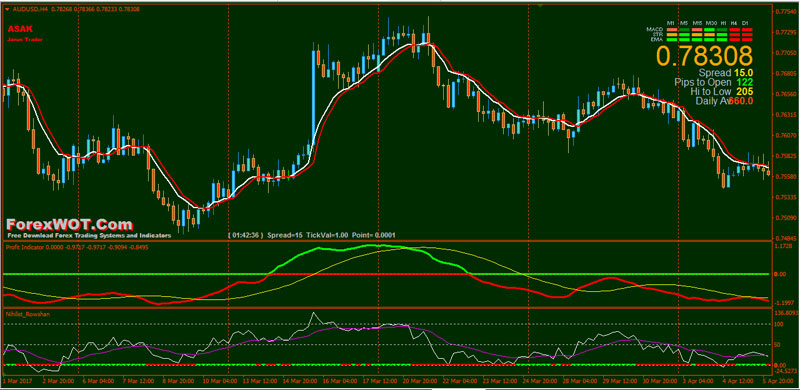The height and width of the screenshot is (390, 800).
Task: Click the -1.1997 Profit Indicator scale value
Action: point(785,302)
